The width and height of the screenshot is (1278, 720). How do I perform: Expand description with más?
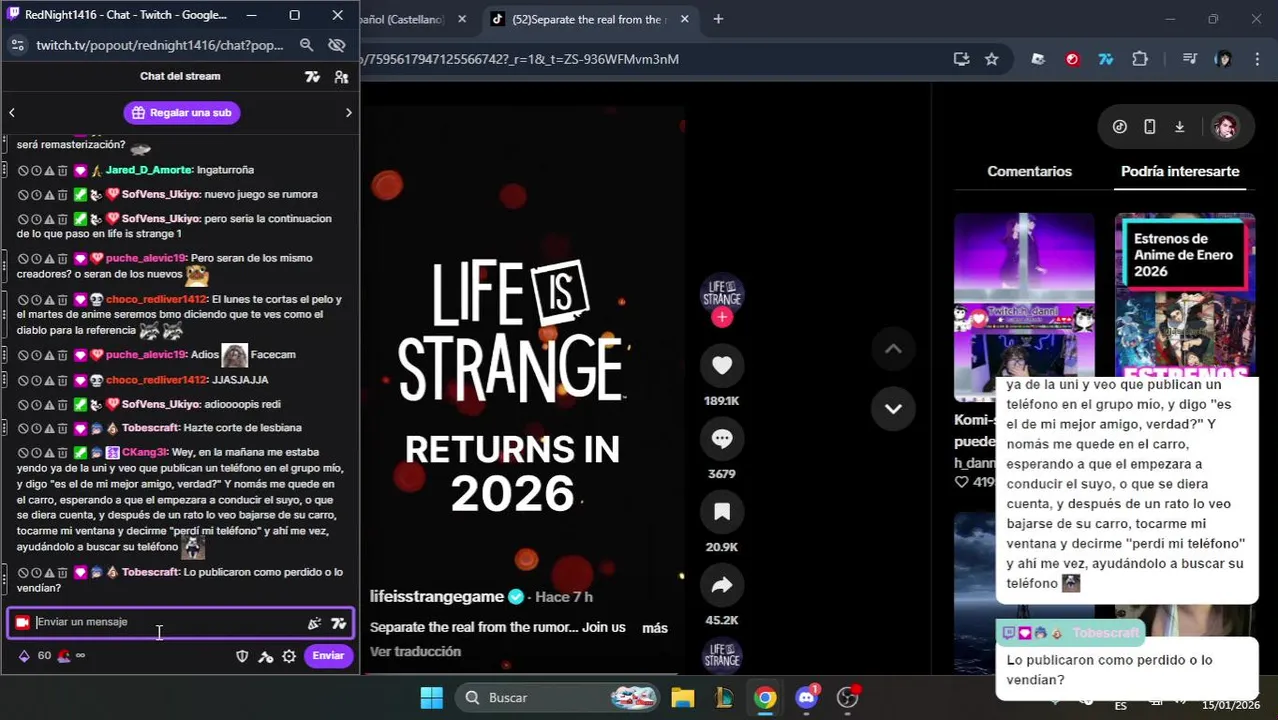click(x=654, y=628)
